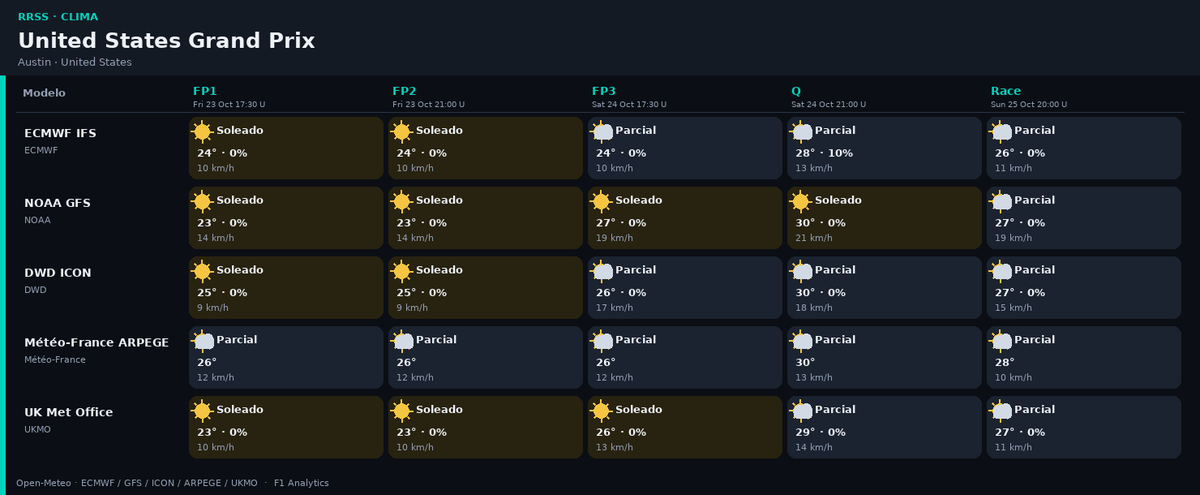Select the Q session column header

(x=796, y=91)
